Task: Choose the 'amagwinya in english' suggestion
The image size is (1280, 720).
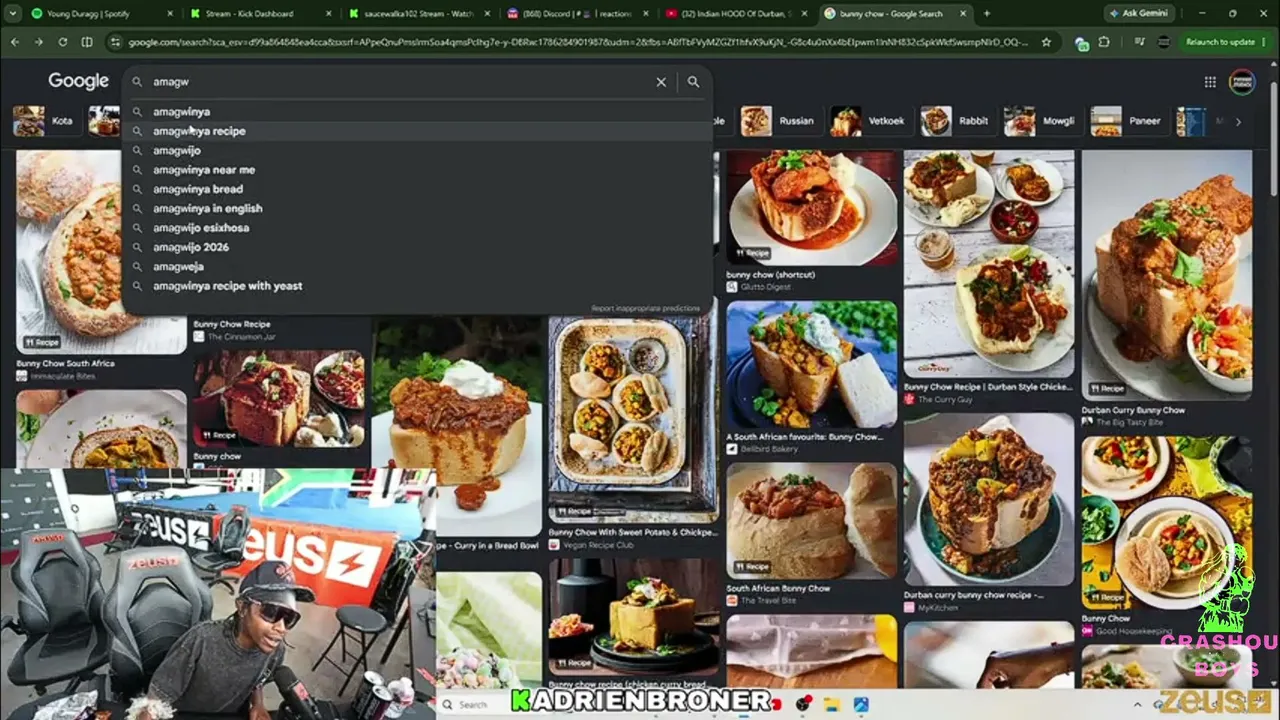Action: tap(418, 208)
